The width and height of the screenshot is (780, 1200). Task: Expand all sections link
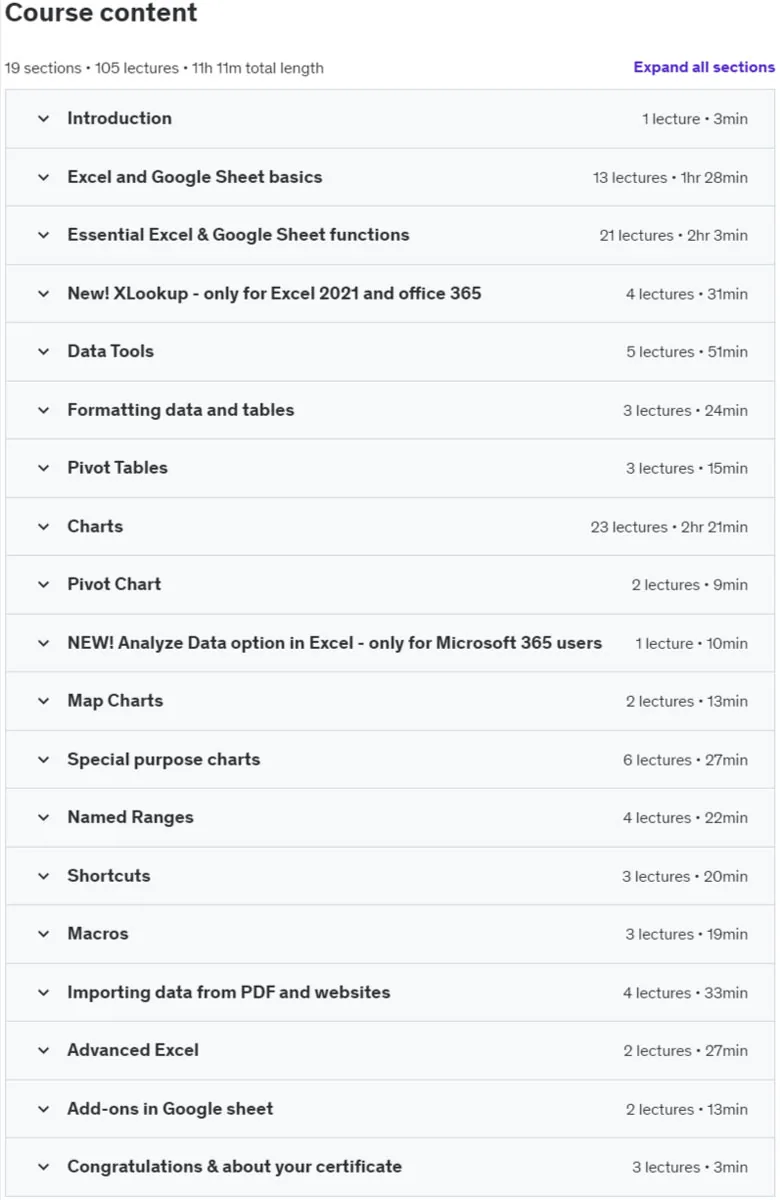coord(704,67)
